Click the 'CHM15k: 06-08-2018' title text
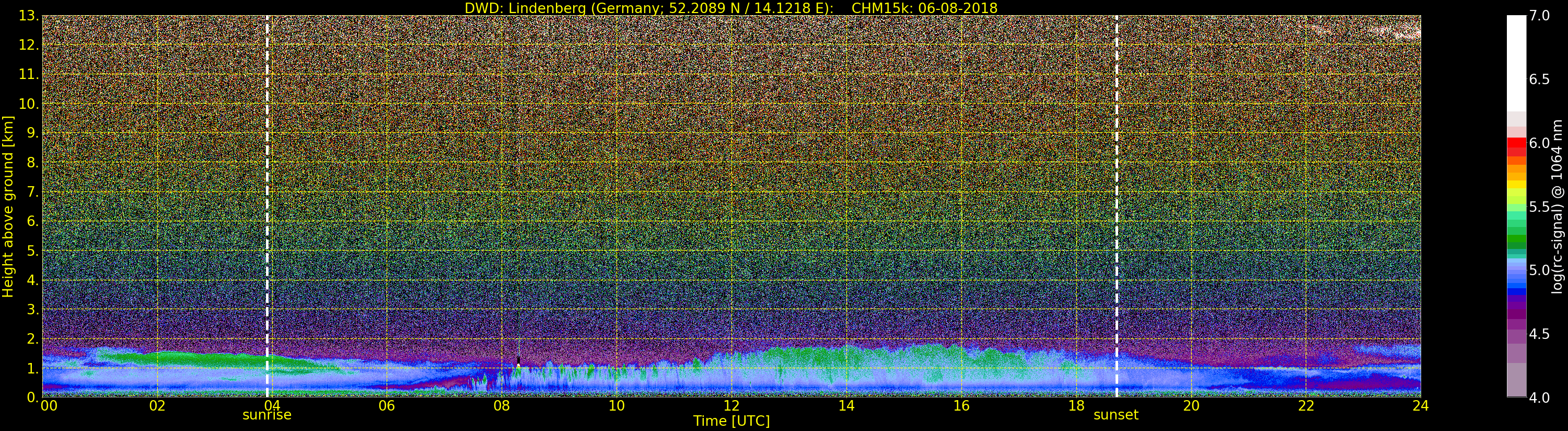The width and height of the screenshot is (1568, 431). [925, 8]
